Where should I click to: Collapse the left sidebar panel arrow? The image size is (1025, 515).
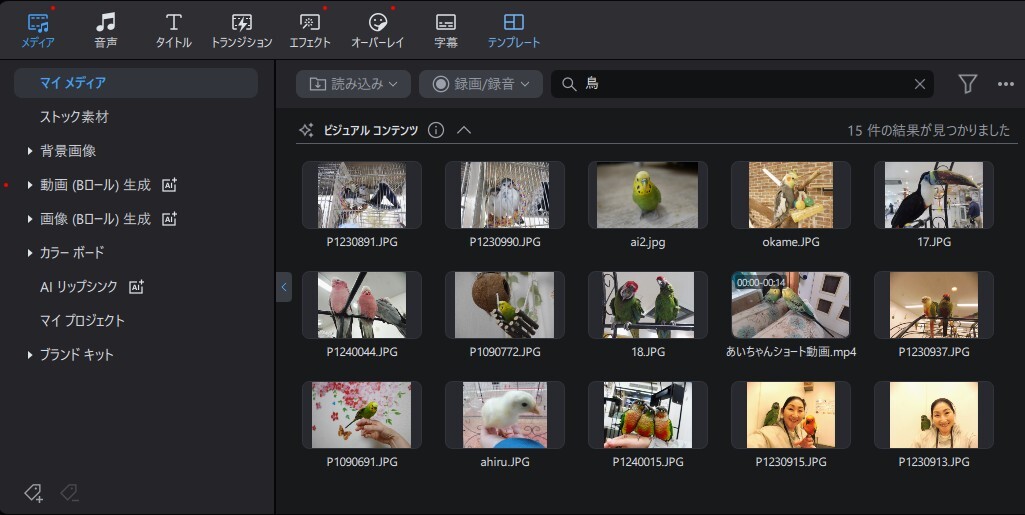point(284,287)
